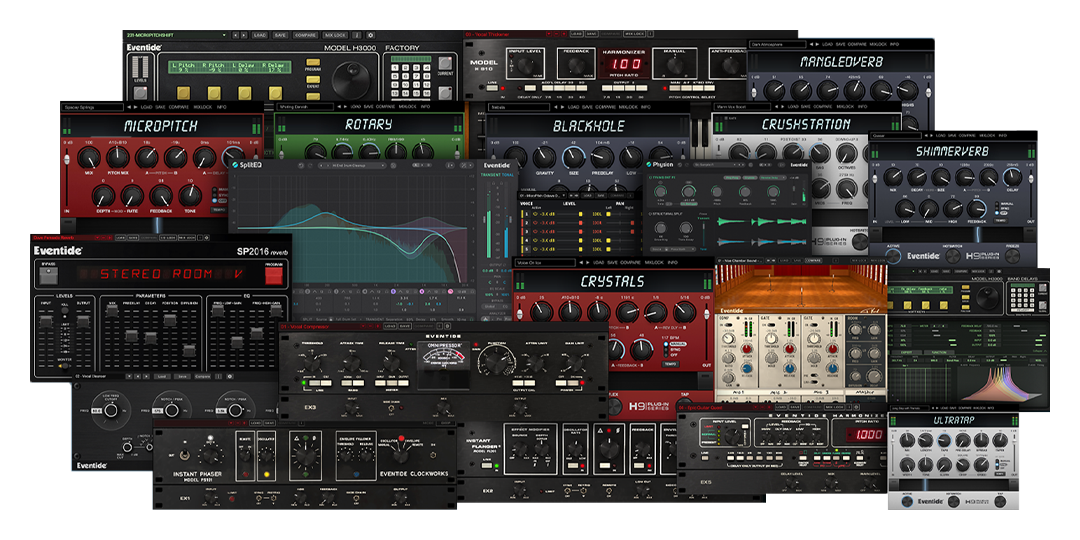Click the MicroPitch TONE knob

(x=190, y=195)
